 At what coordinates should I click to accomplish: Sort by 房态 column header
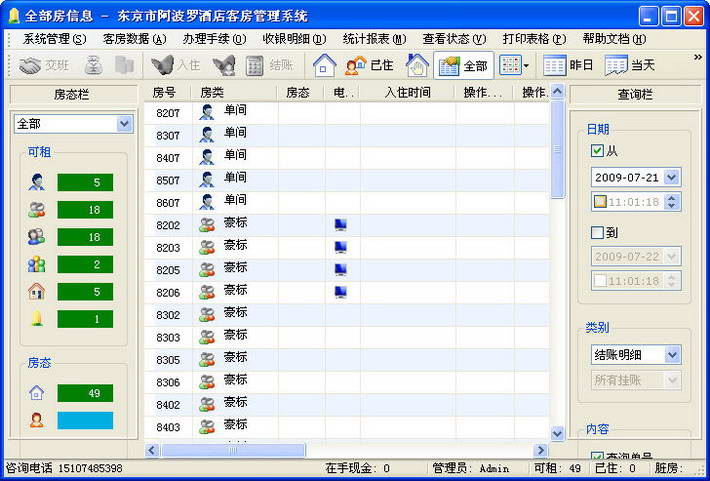[301, 92]
